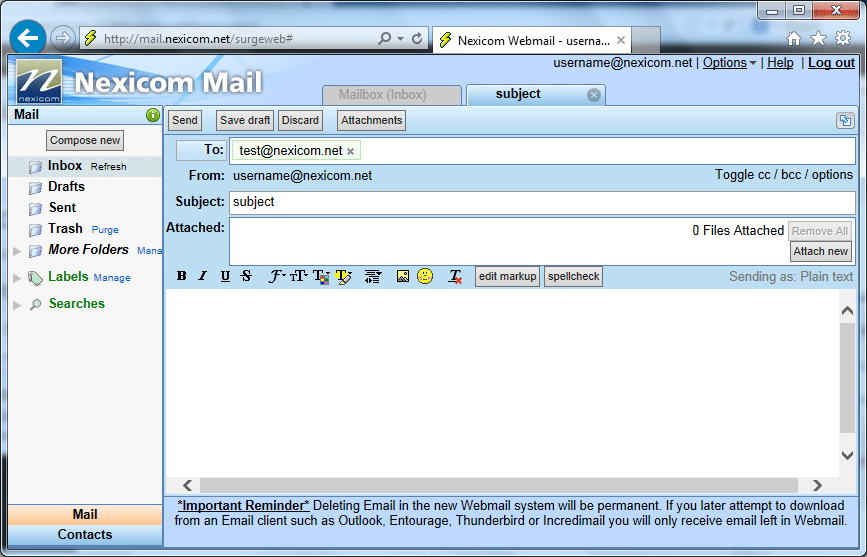Screen dimensions: 867x557
Task: Close the Nexicom Webmail browser tab
Action: pyautogui.click(x=621, y=40)
